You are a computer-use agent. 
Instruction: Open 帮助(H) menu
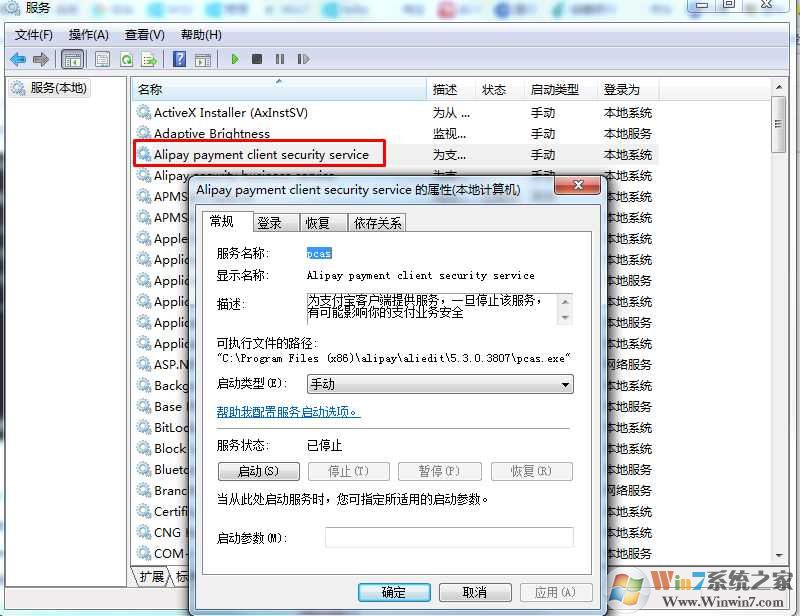click(201, 35)
